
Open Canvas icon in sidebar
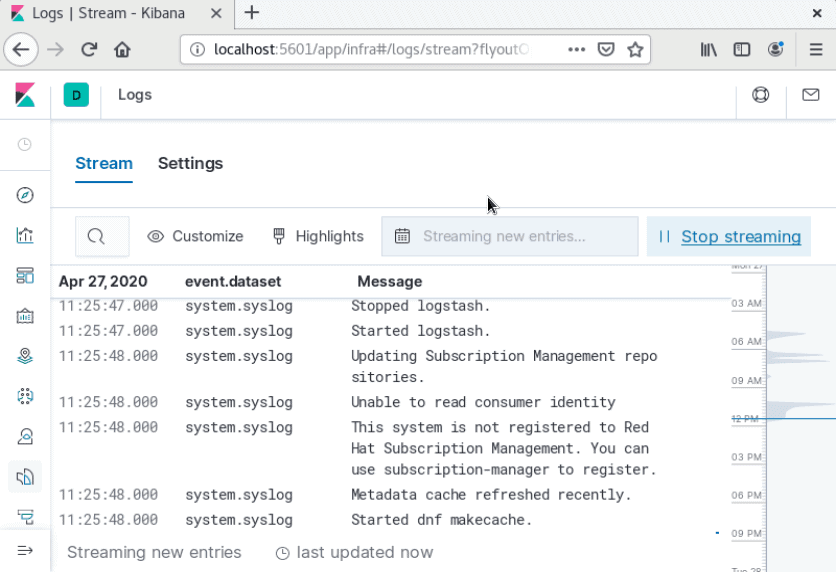25,316
